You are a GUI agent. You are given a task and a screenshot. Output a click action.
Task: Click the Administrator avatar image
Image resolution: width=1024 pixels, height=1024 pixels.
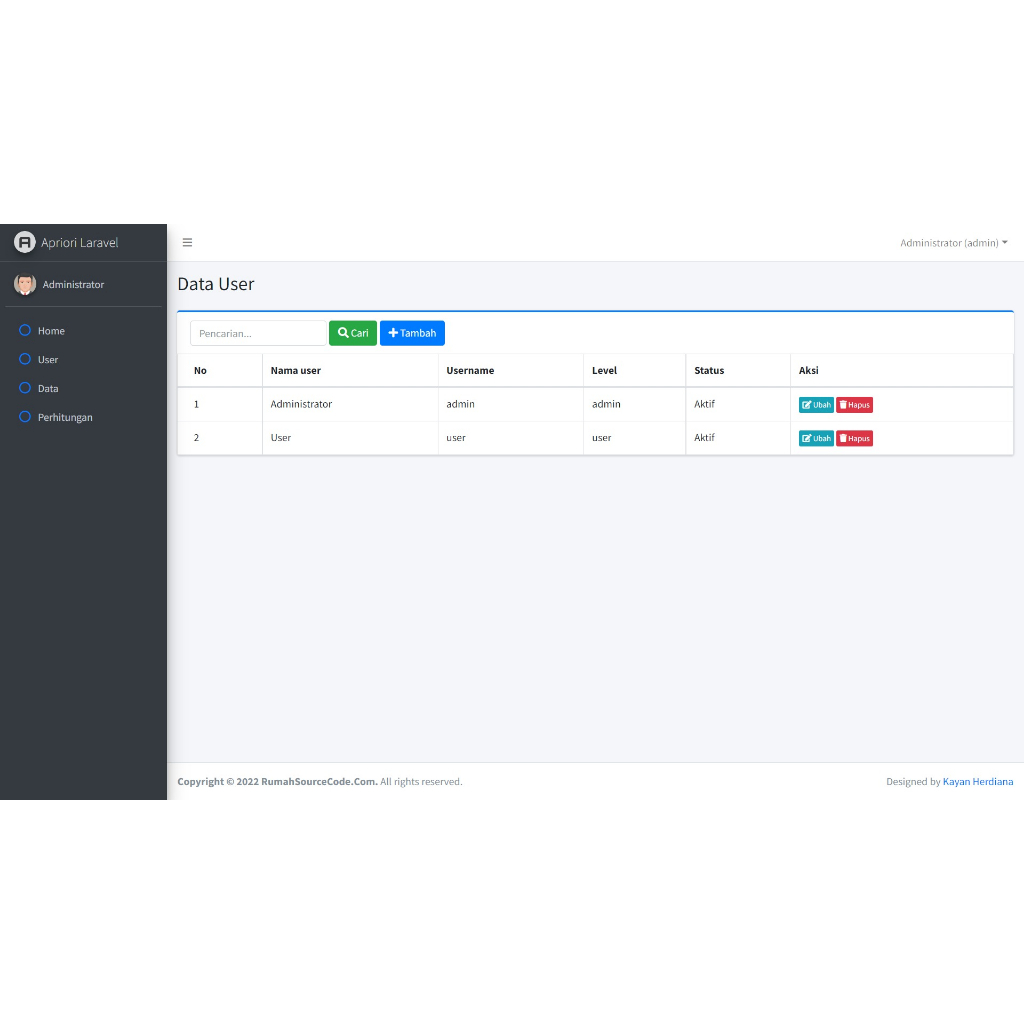[x=25, y=284]
